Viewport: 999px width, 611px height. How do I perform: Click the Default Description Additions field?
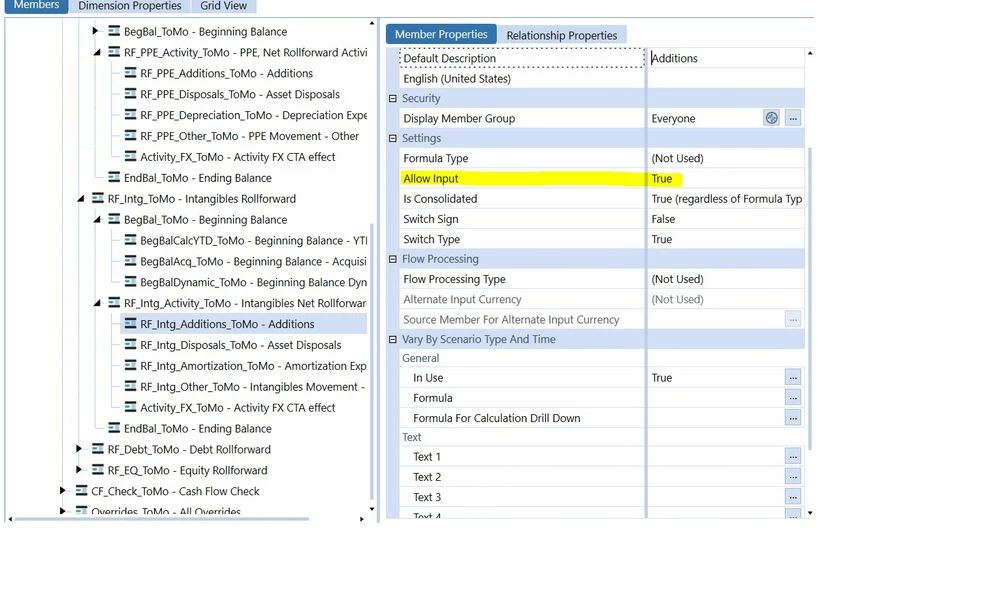tap(726, 58)
